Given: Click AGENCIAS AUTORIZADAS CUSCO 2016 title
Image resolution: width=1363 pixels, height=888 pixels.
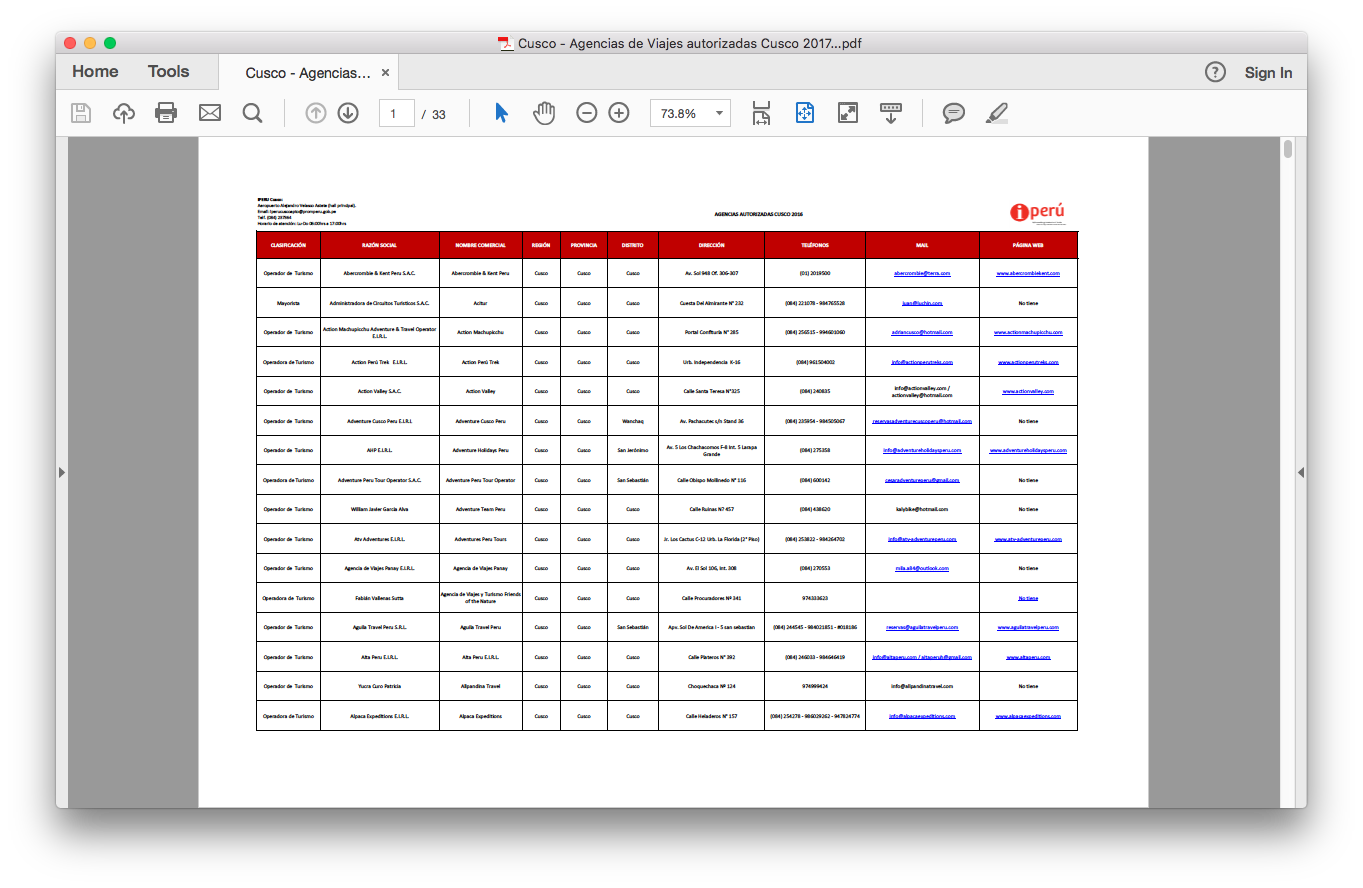Looking at the screenshot, I should [759, 214].
